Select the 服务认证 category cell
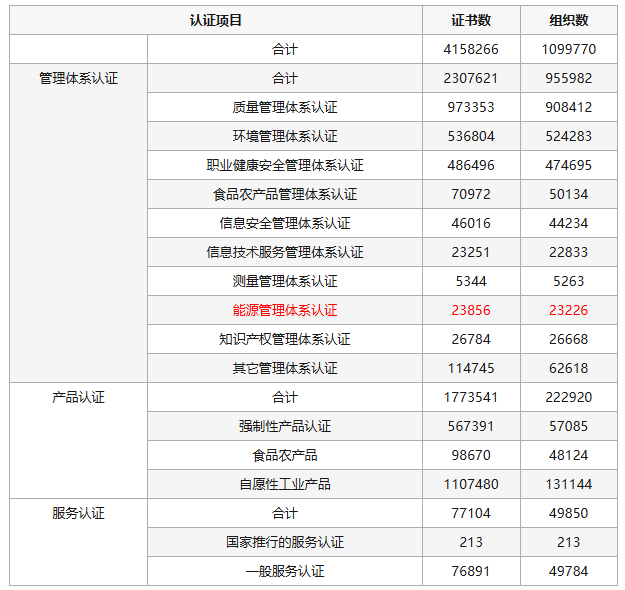The height and width of the screenshot is (590, 625). coord(78,513)
